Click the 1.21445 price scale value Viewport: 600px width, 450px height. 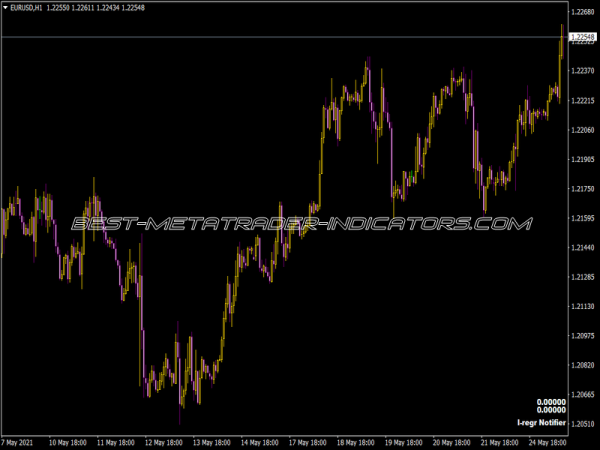click(x=582, y=247)
